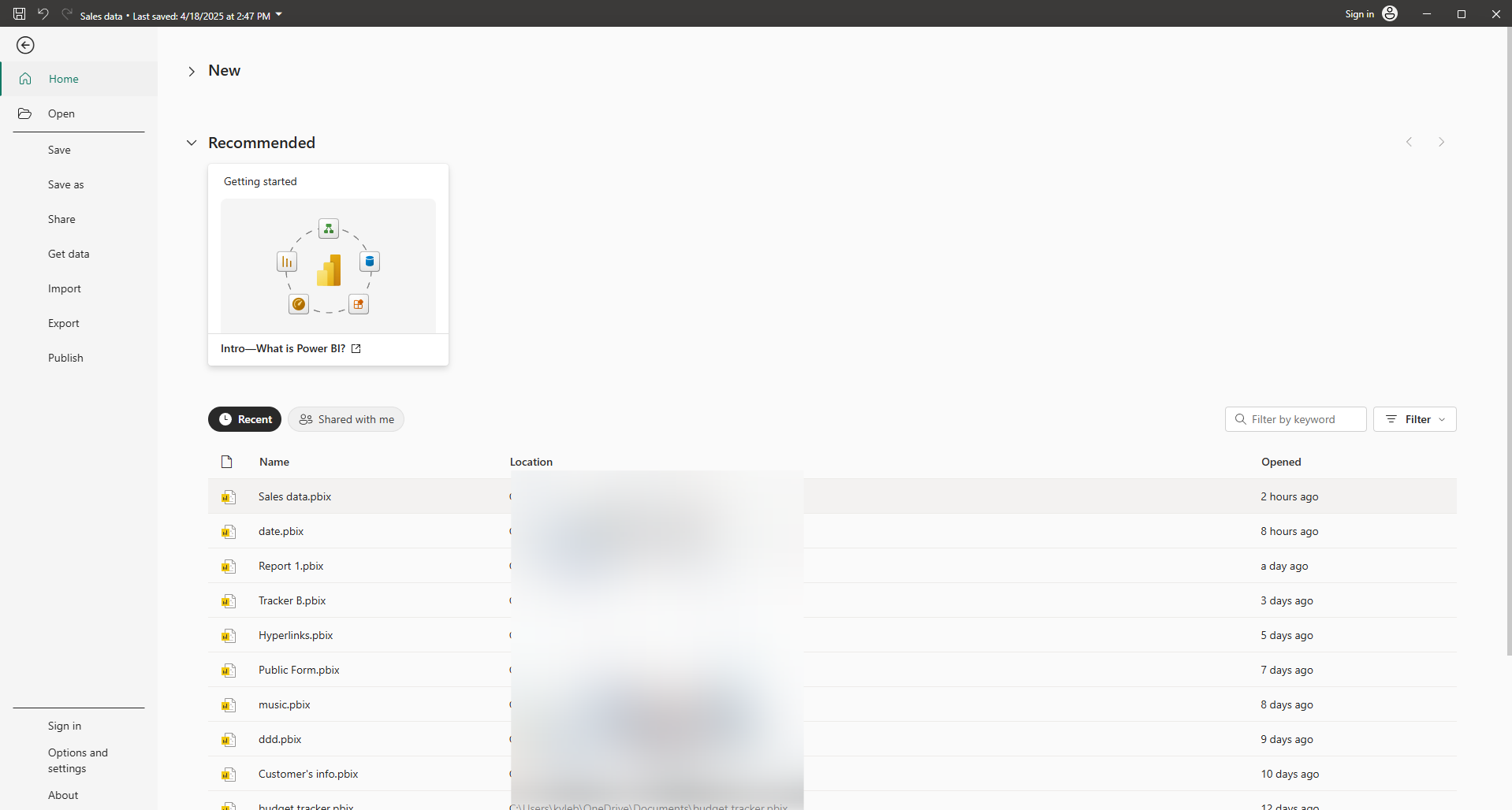1512x810 pixels.
Task: Click the '10 days ago' opened time
Action: coord(1290,774)
